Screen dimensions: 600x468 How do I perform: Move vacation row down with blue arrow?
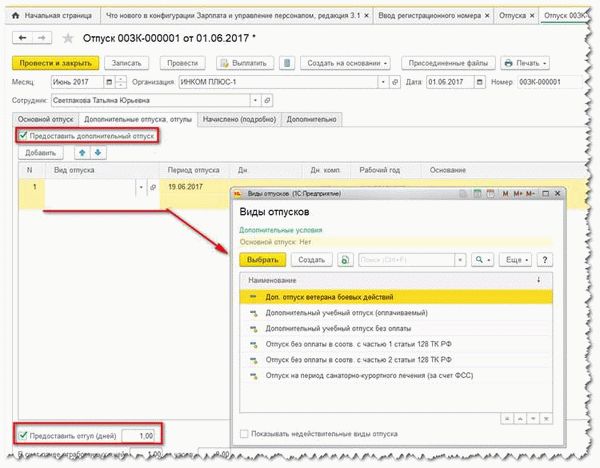tap(98, 153)
